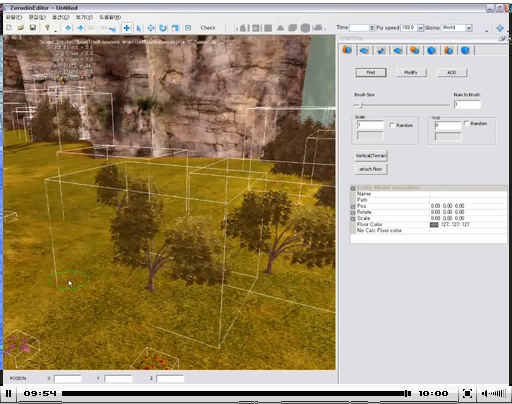Open the first tab with orange cone and sphere
512x404 pixels.
[347, 50]
